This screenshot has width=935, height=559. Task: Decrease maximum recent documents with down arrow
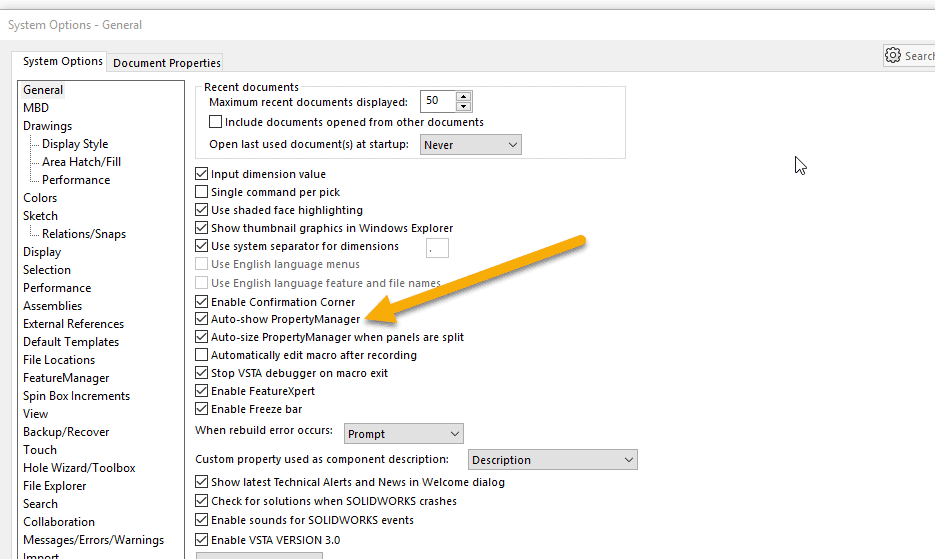point(463,107)
